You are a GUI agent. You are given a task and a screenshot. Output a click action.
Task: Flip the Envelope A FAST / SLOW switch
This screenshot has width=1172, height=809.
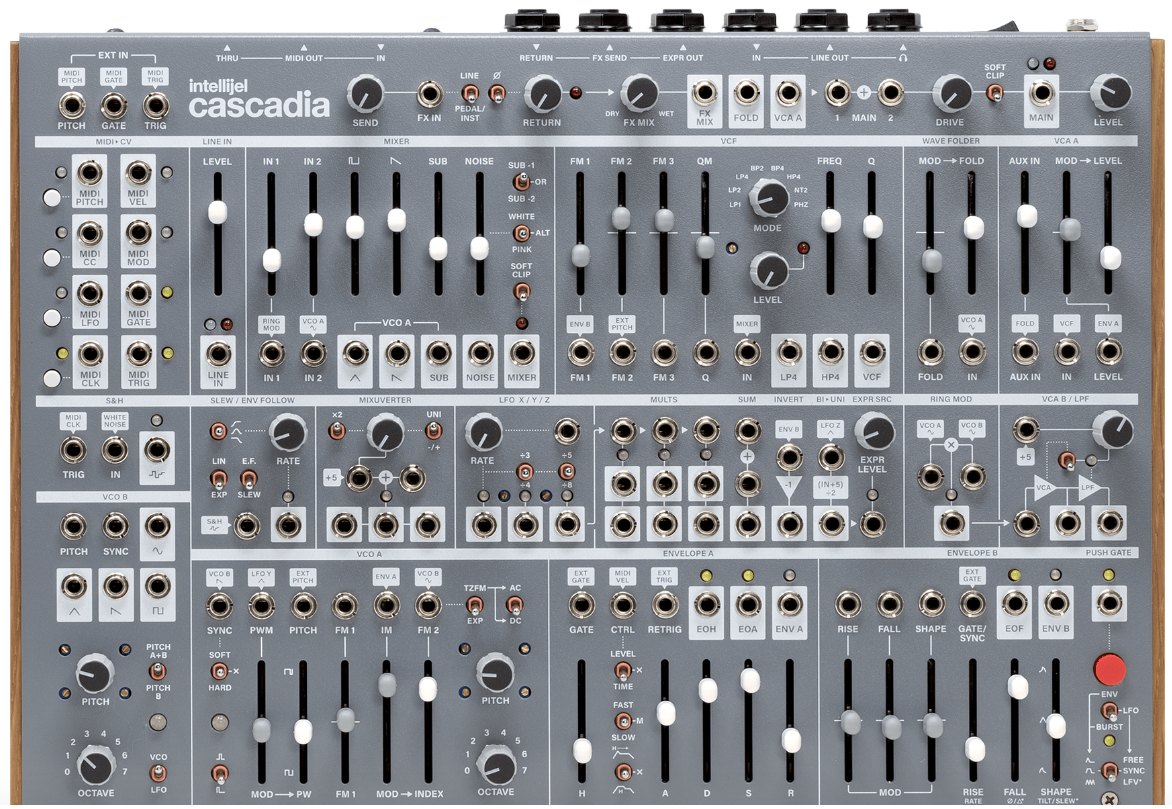[x=622, y=721]
